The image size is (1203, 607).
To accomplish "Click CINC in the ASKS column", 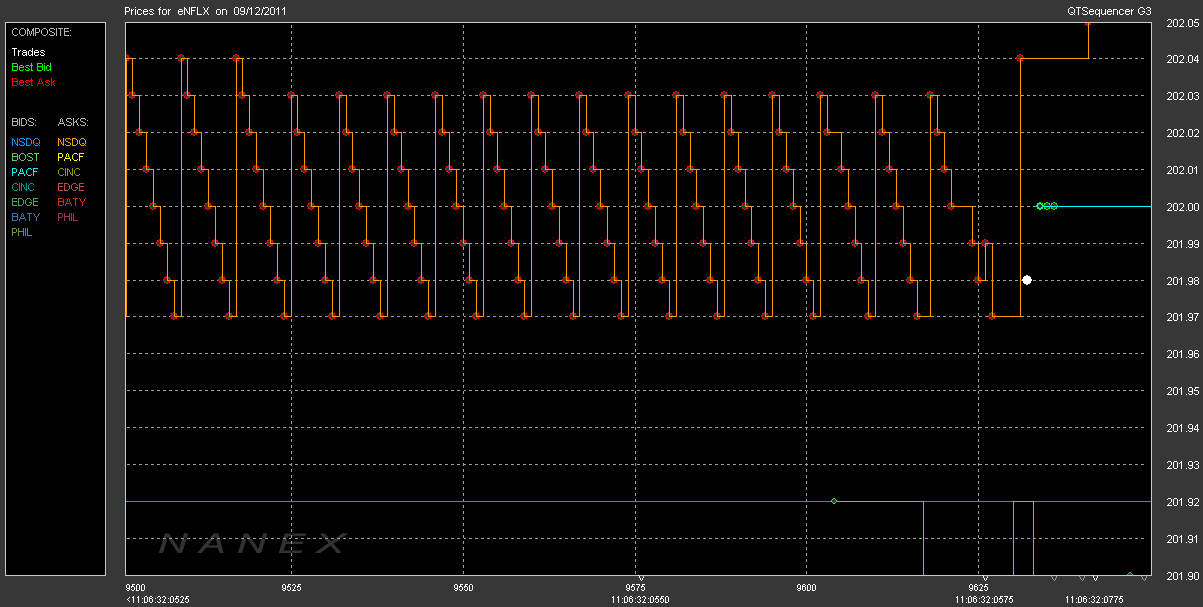I will [71, 172].
